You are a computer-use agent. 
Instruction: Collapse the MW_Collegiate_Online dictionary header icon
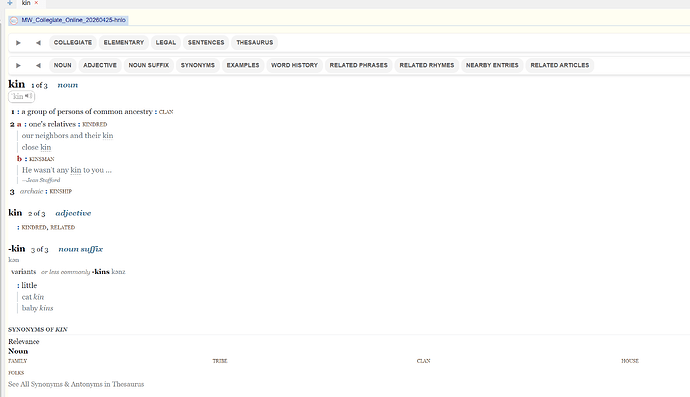pyautogui.click(x=14, y=20)
